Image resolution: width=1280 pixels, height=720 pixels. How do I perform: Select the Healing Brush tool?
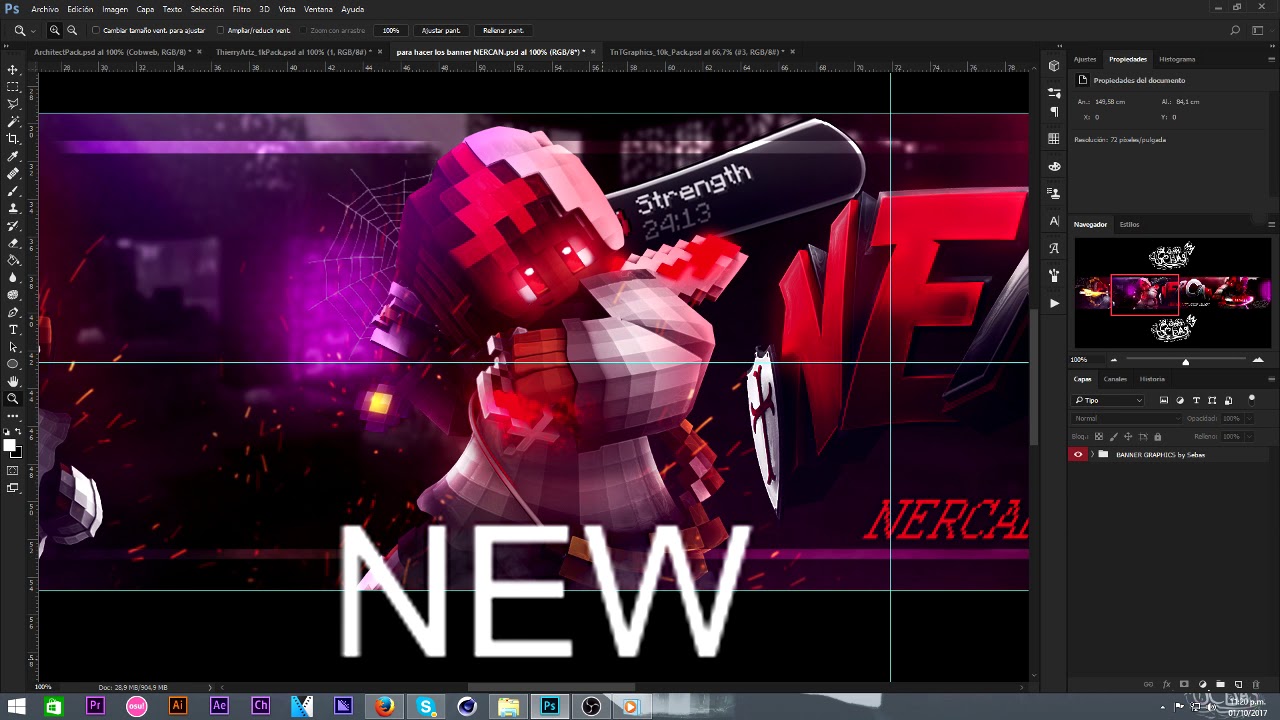coord(13,173)
